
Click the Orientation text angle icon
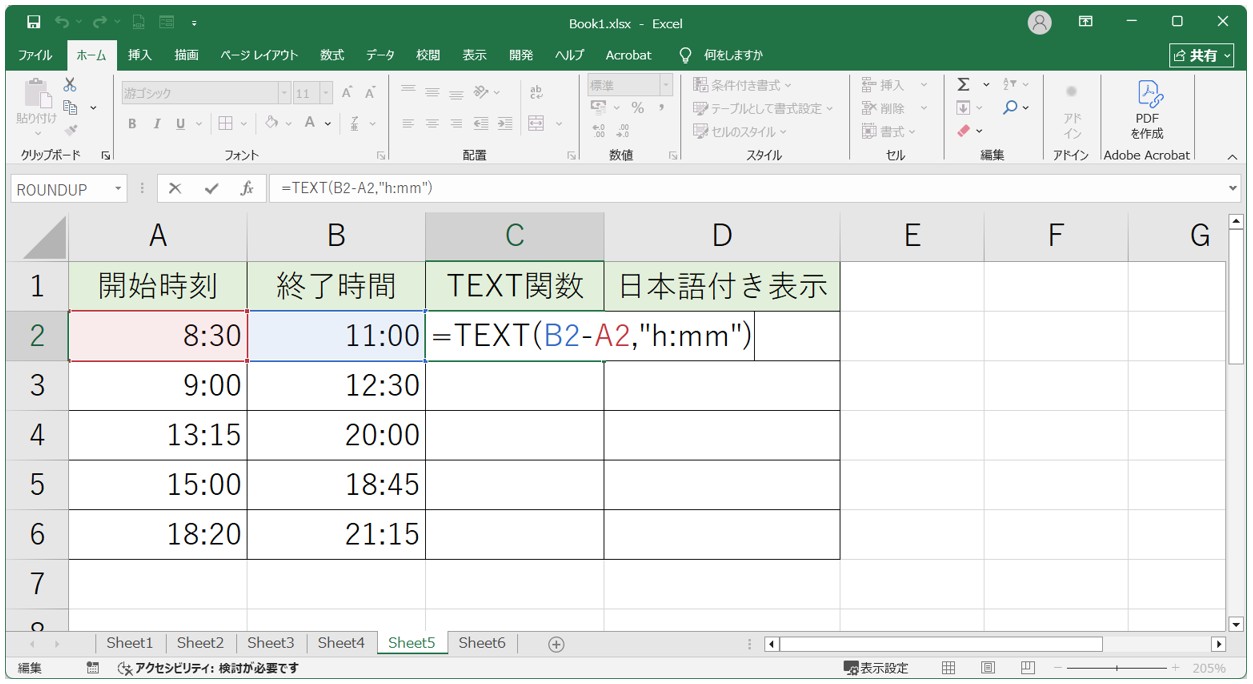482,92
